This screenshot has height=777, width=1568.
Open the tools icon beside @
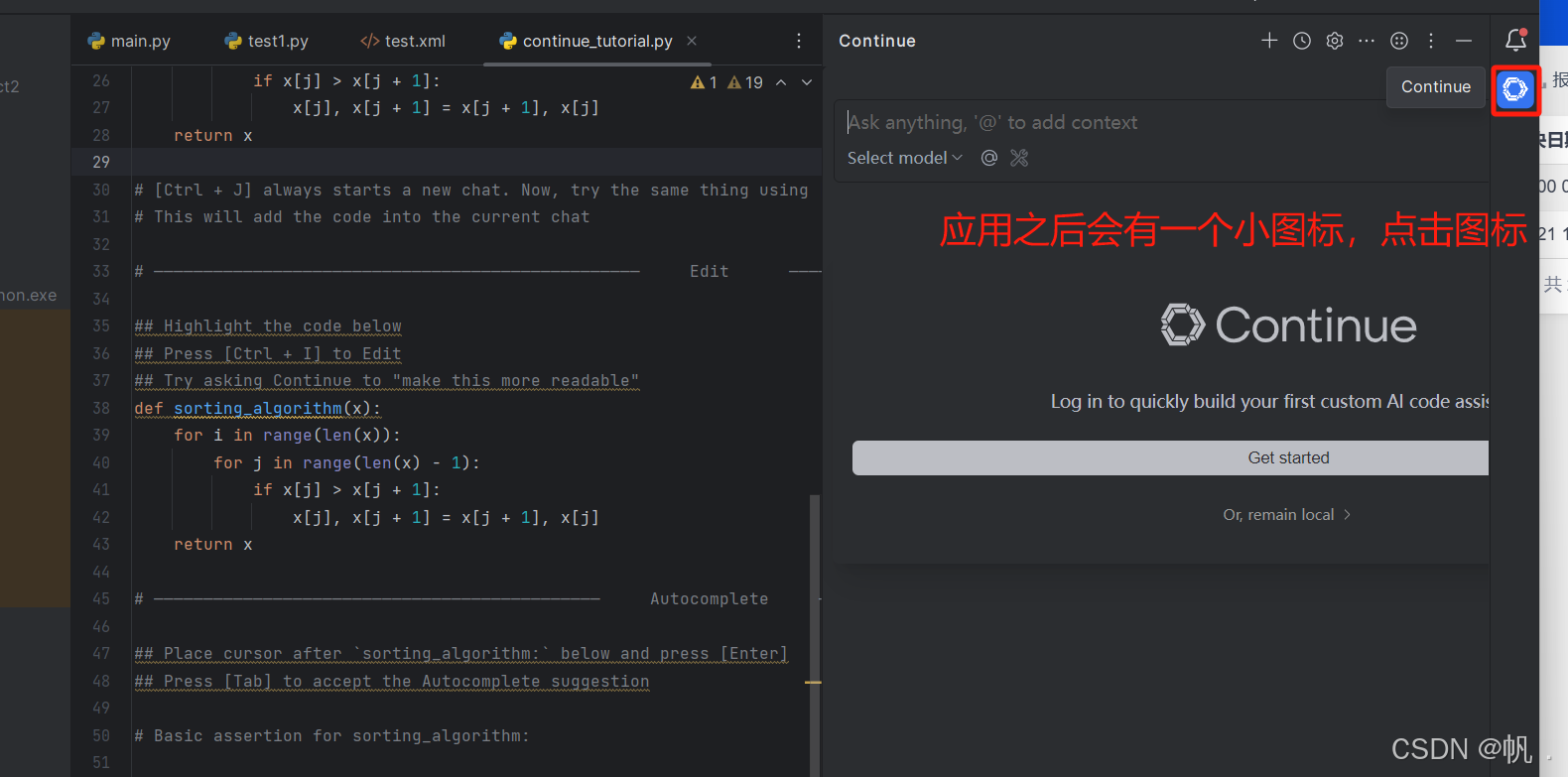point(1019,158)
